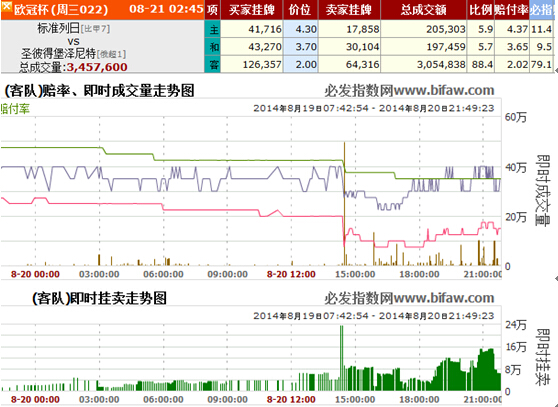Select the 和 (draw) row tab
The width and height of the screenshot is (558, 407).
click(213, 47)
